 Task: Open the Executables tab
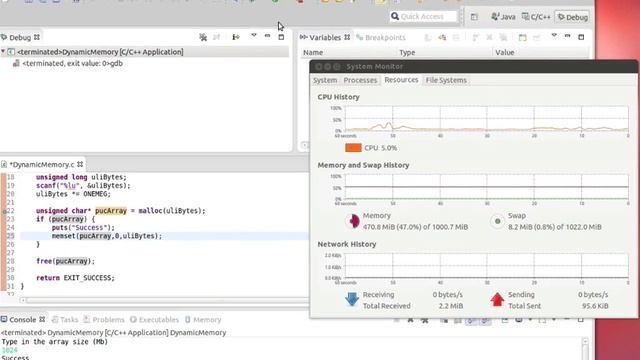point(155,320)
